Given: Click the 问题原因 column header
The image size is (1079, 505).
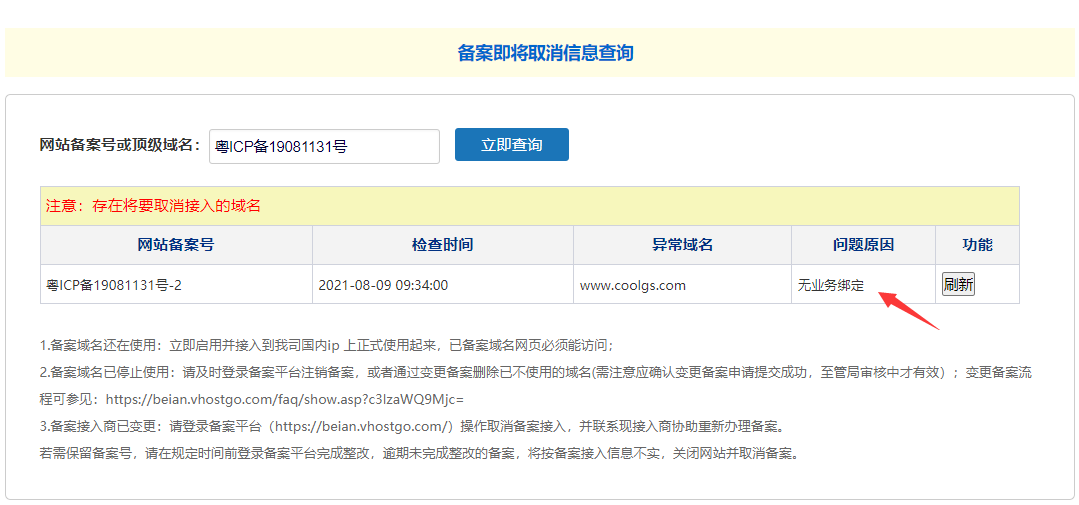Looking at the screenshot, I should point(863,245).
